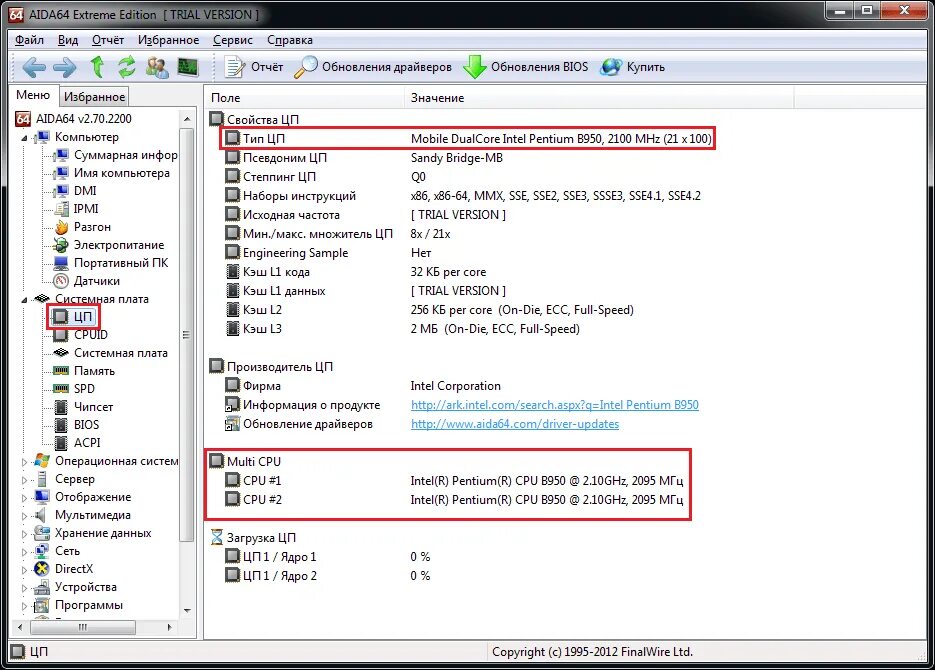Expand the Мультимедиа tree node
Screen dimensions: 935x670
(x=24, y=516)
